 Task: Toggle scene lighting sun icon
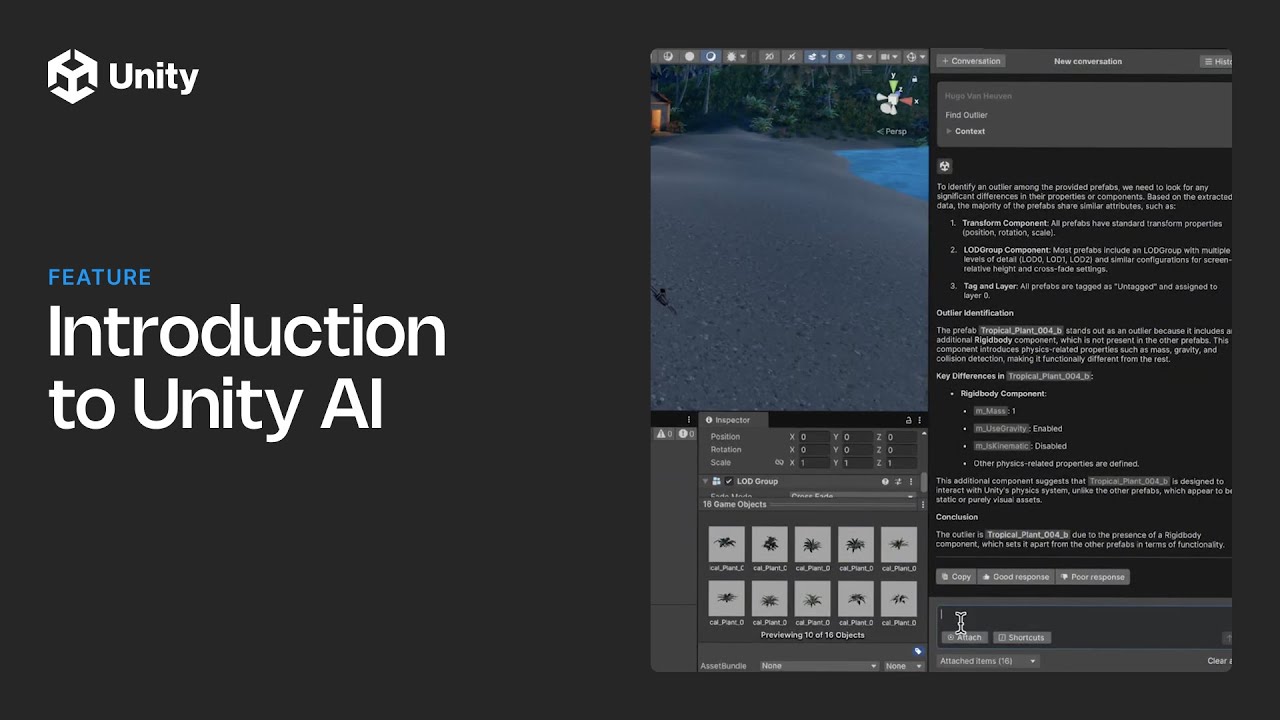pos(731,57)
